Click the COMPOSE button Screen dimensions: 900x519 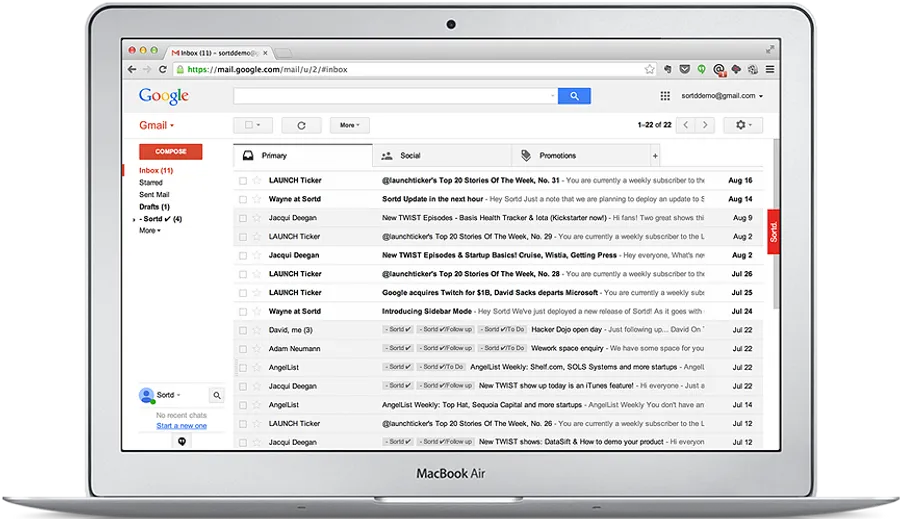170,152
